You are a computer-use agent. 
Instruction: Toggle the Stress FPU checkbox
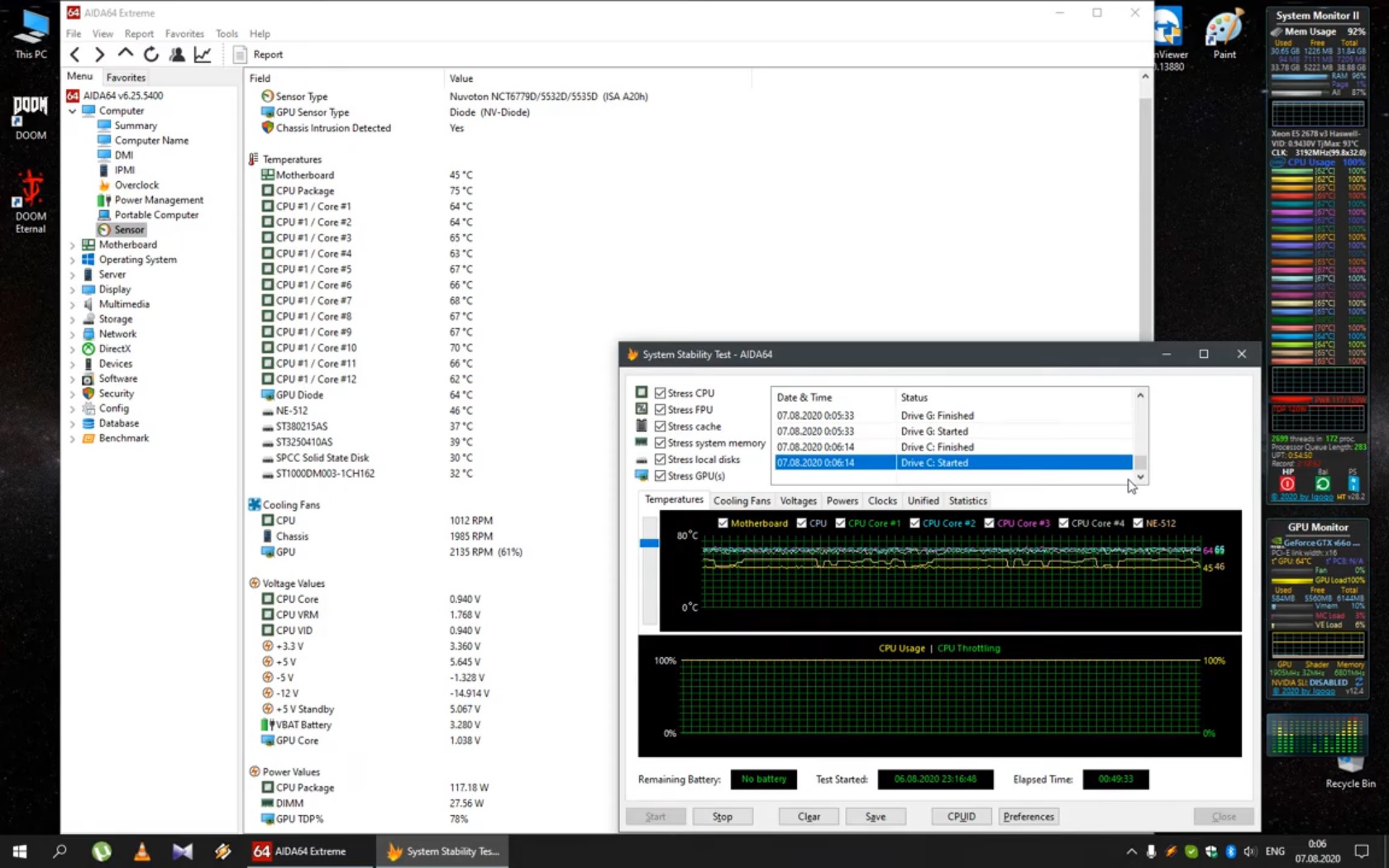click(660, 410)
